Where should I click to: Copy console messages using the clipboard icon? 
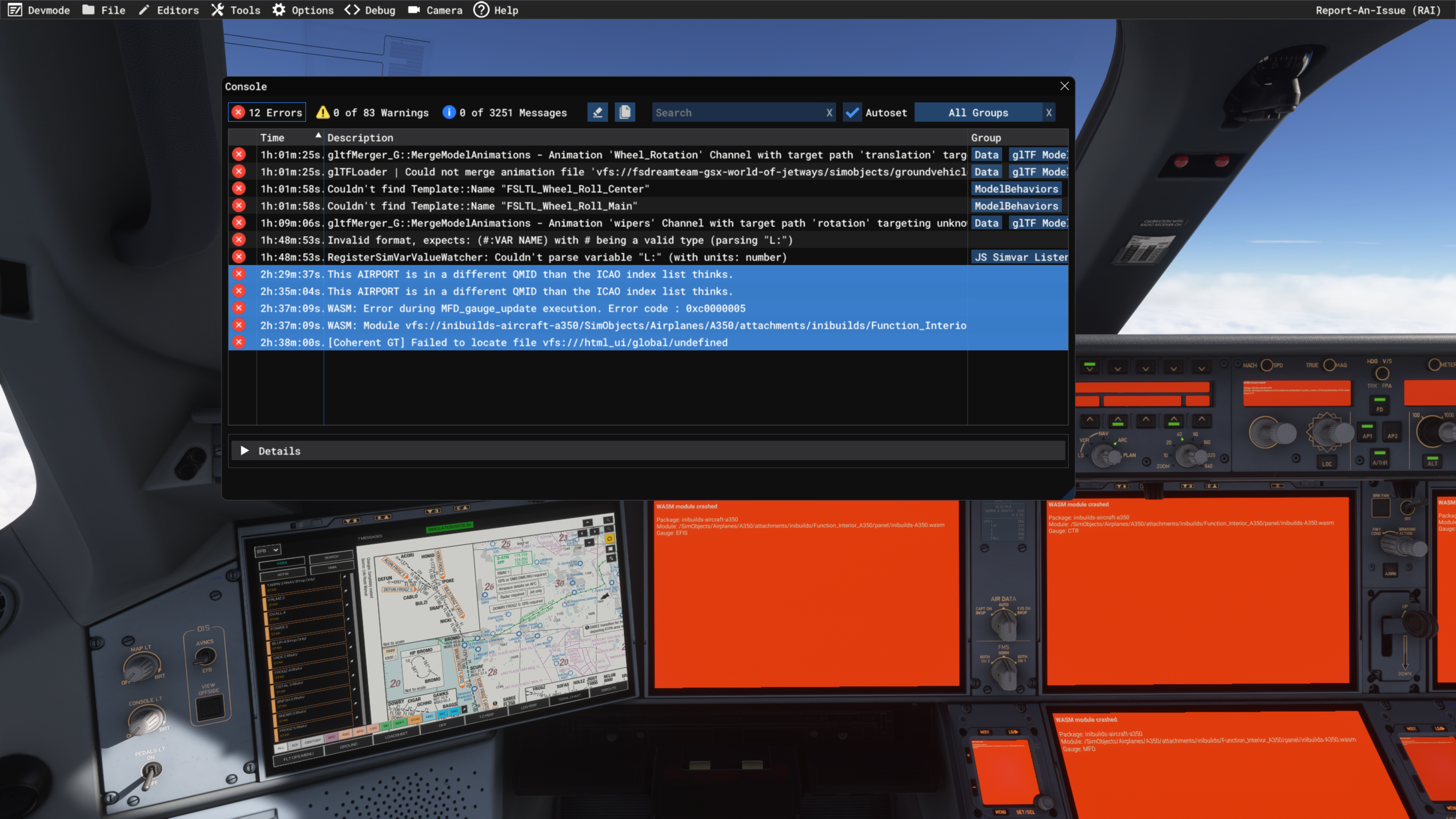(624, 112)
